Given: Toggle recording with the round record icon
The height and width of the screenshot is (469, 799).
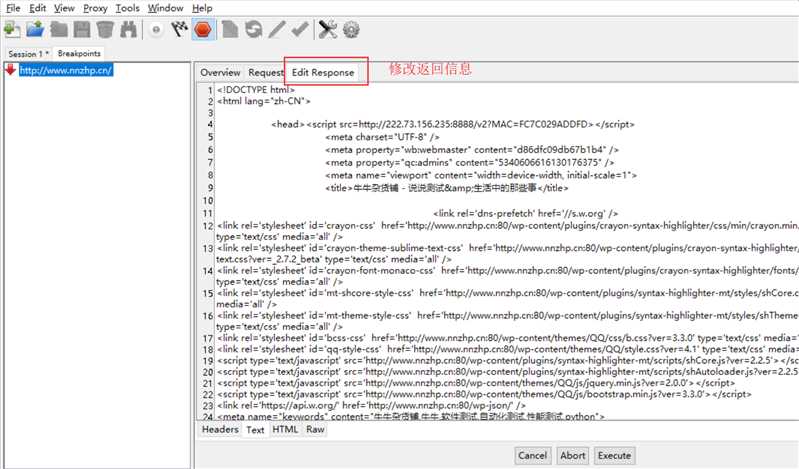Looking at the screenshot, I should pos(156,30).
